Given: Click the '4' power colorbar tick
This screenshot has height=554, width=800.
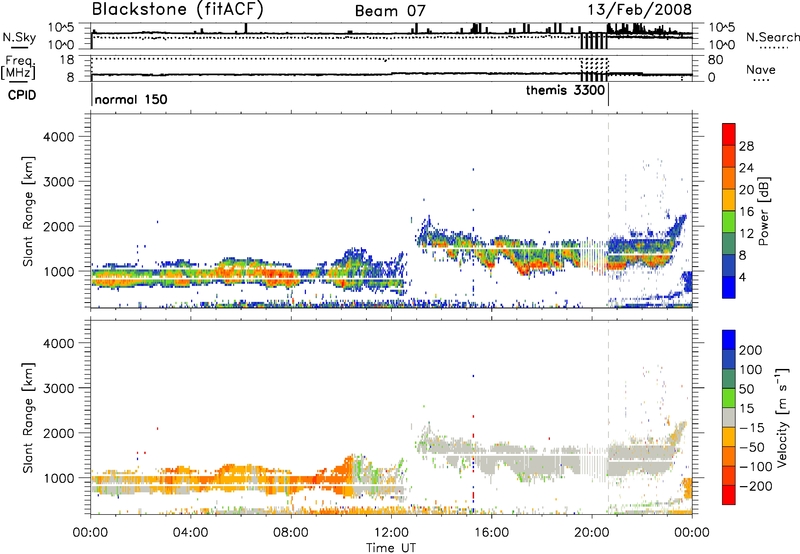Looking at the screenshot, I should [x=743, y=277].
